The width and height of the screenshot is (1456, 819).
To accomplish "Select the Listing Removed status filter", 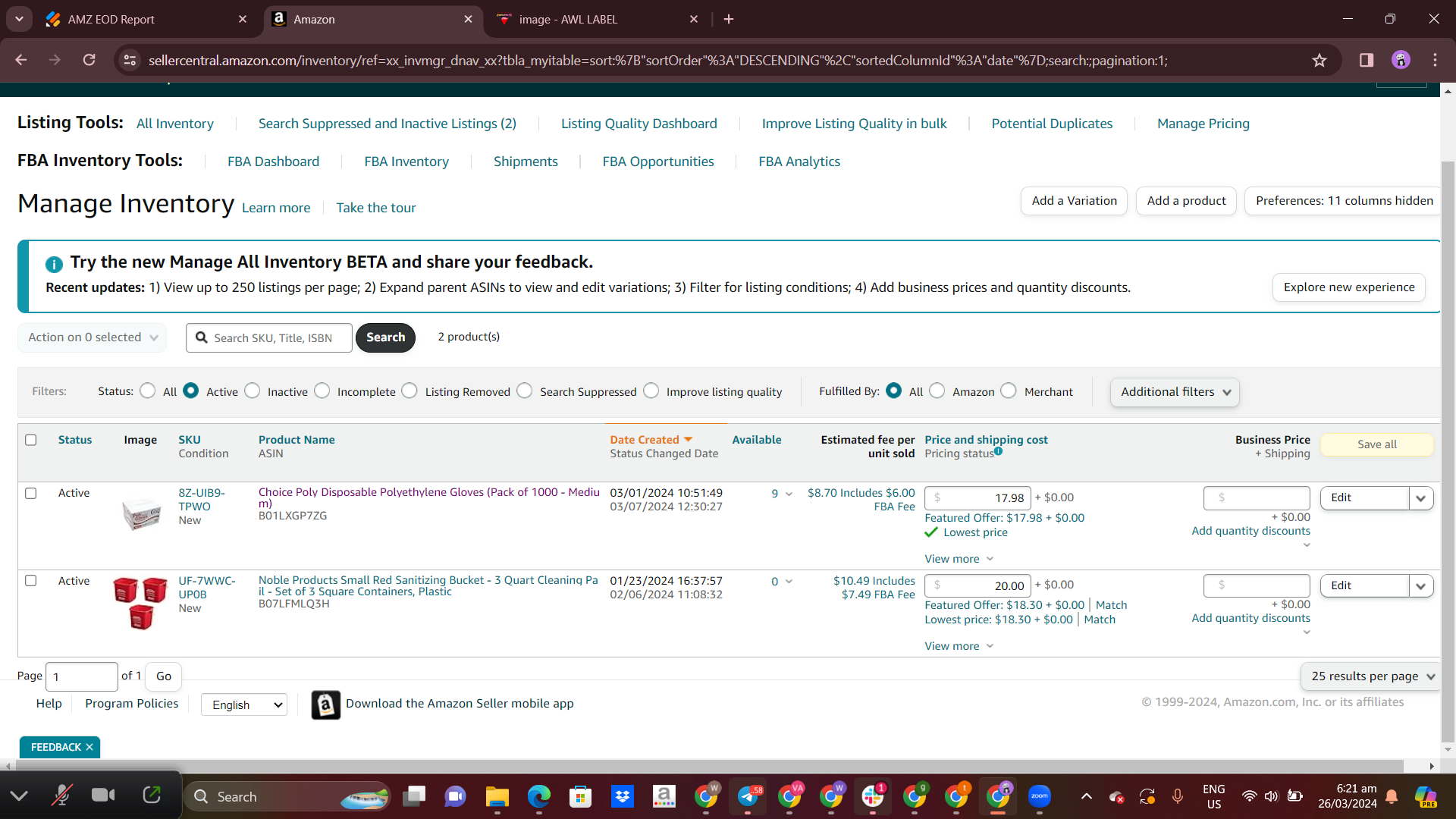I will pyautogui.click(x=409, y=391).
